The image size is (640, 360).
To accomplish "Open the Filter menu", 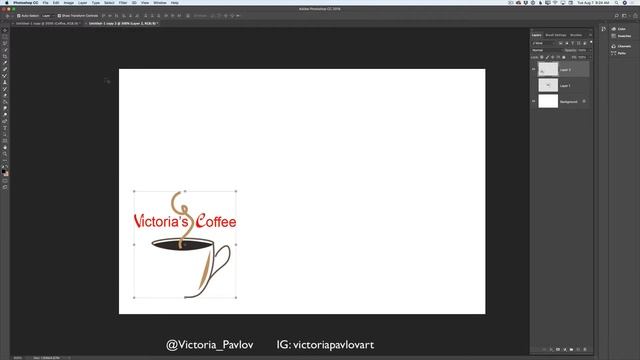I will tap(123, 3).
